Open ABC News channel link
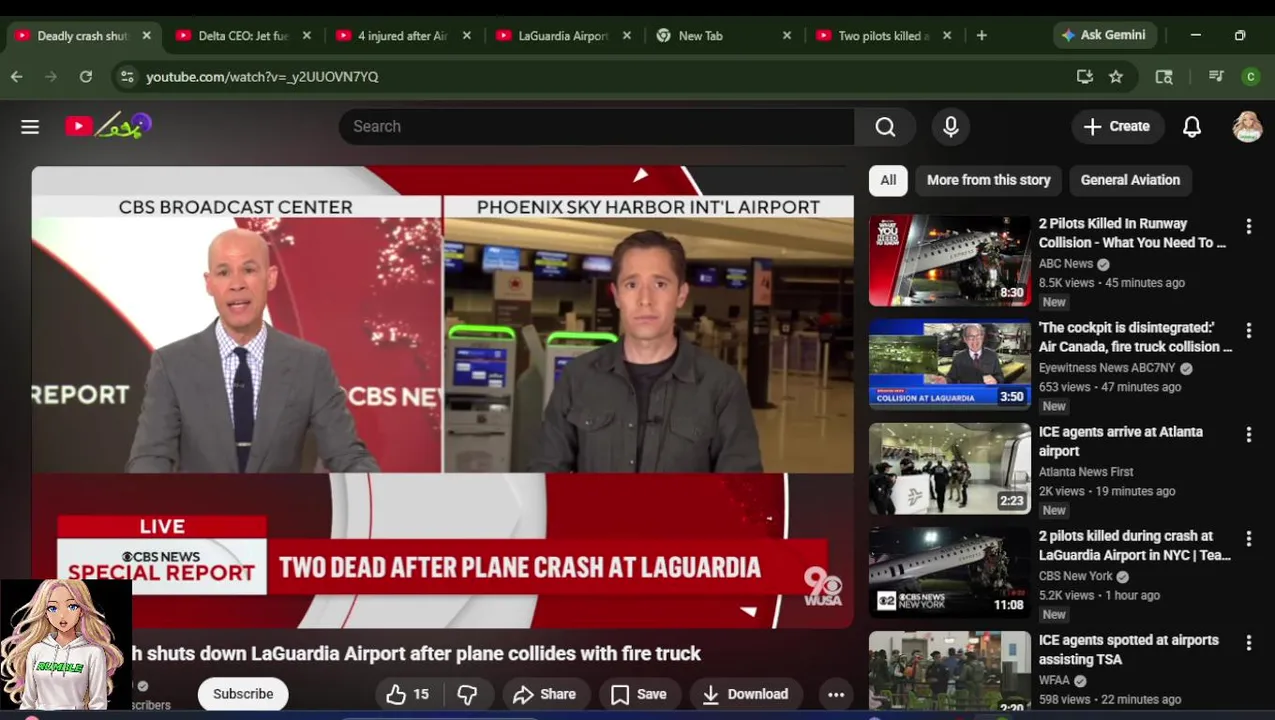Image resolution: width=1275 pixels, height=720 pixels. [x=1066, y=264]
